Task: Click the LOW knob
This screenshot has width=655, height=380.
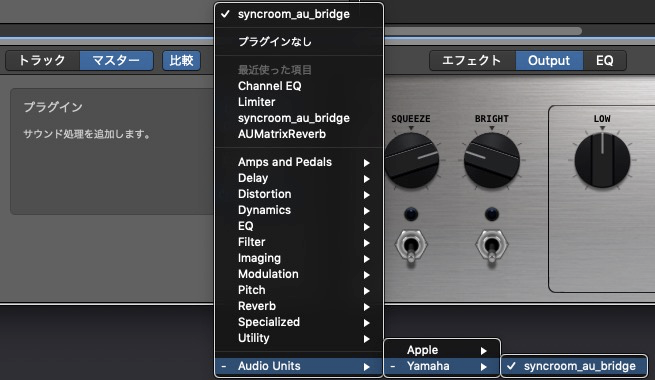Action: tap(602, 160)
